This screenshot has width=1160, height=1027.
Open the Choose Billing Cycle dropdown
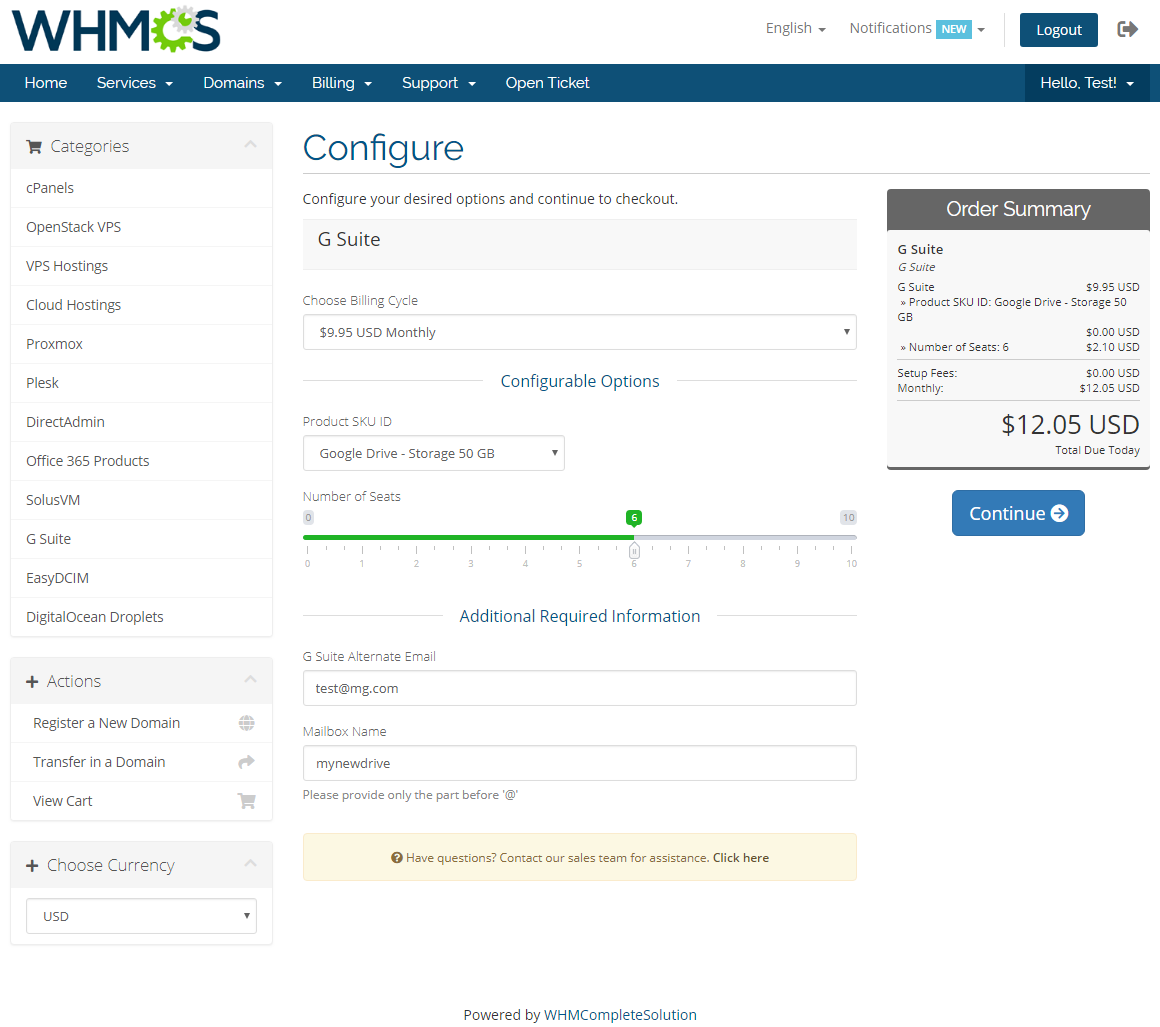tap(579, 332)
